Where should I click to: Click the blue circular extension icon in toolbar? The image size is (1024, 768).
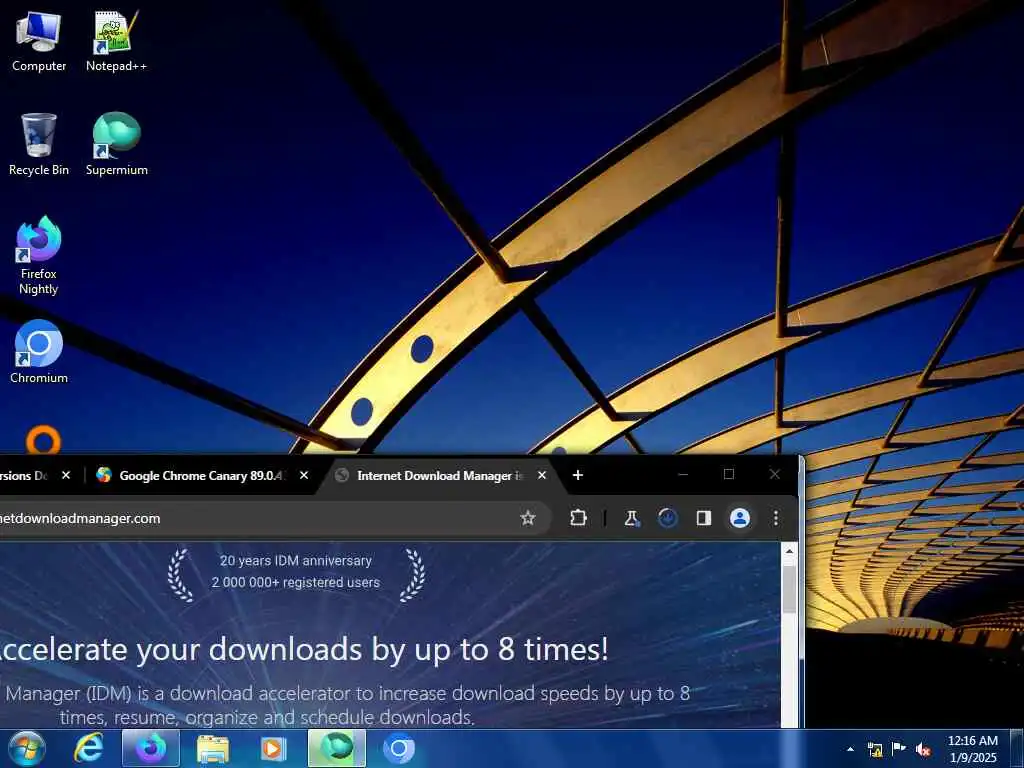tap(667, 518)
